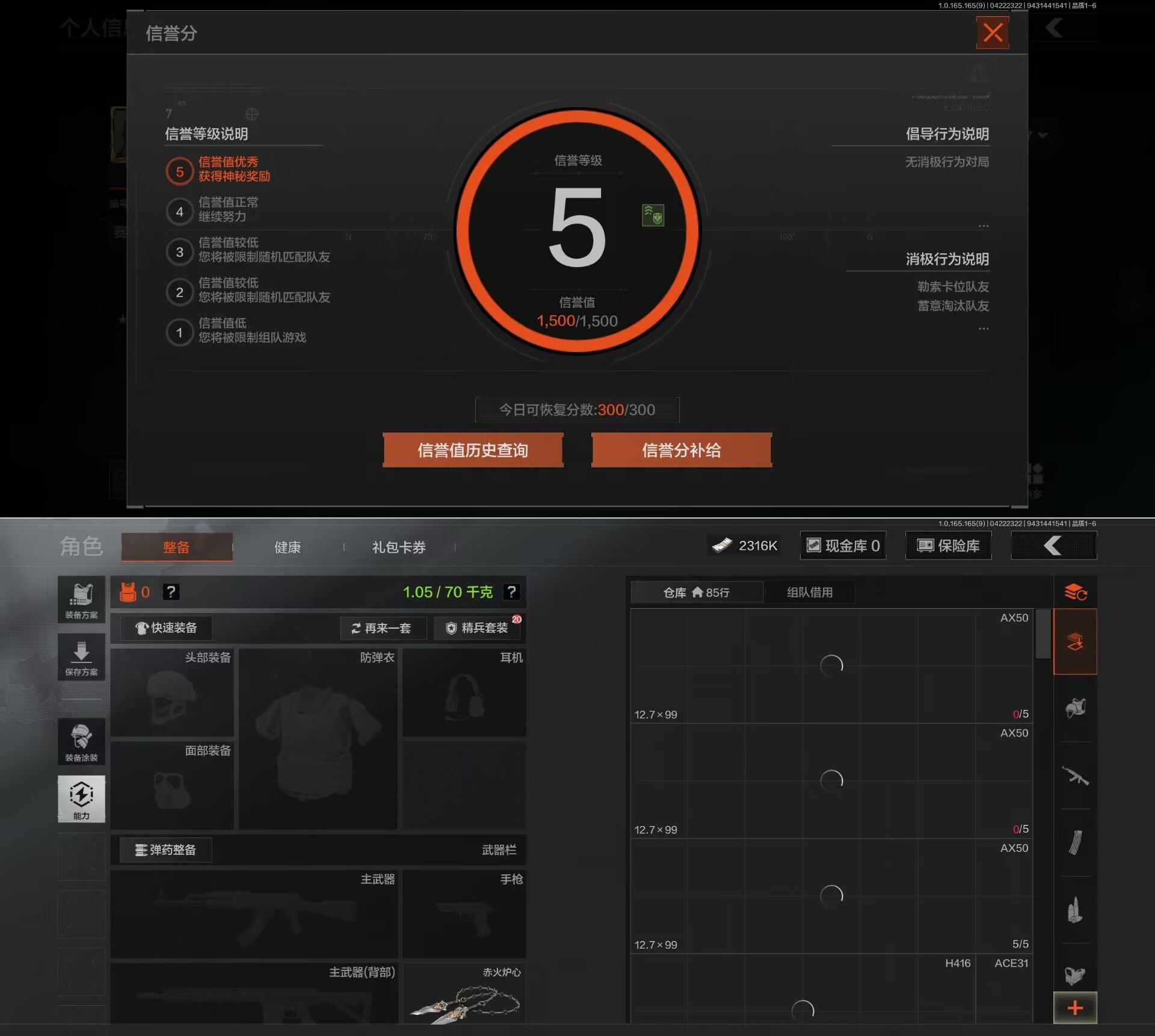Switch to 组队借用 tab
The width and height of the screenshot is (1155, 1036).
(810, 593)
